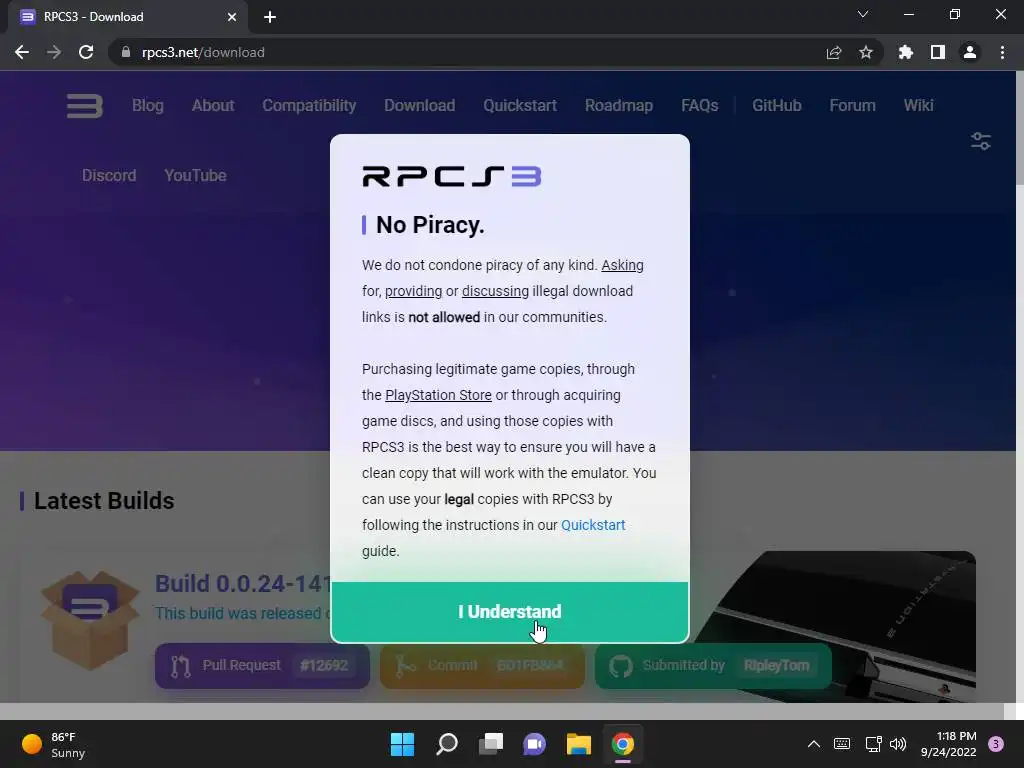Open the Download nav item

click(x=419, y=105)
